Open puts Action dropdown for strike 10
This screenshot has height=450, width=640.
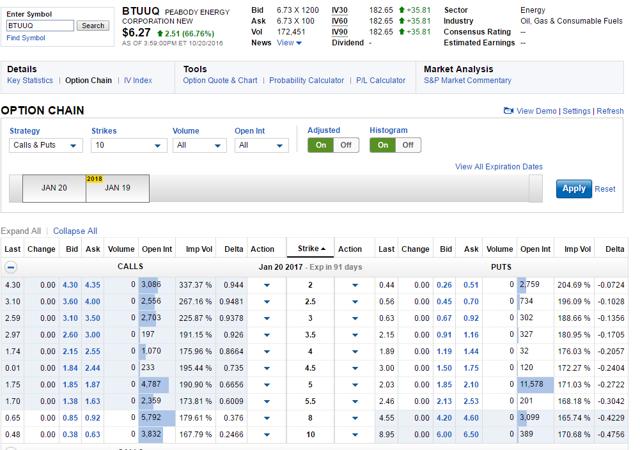355,434
